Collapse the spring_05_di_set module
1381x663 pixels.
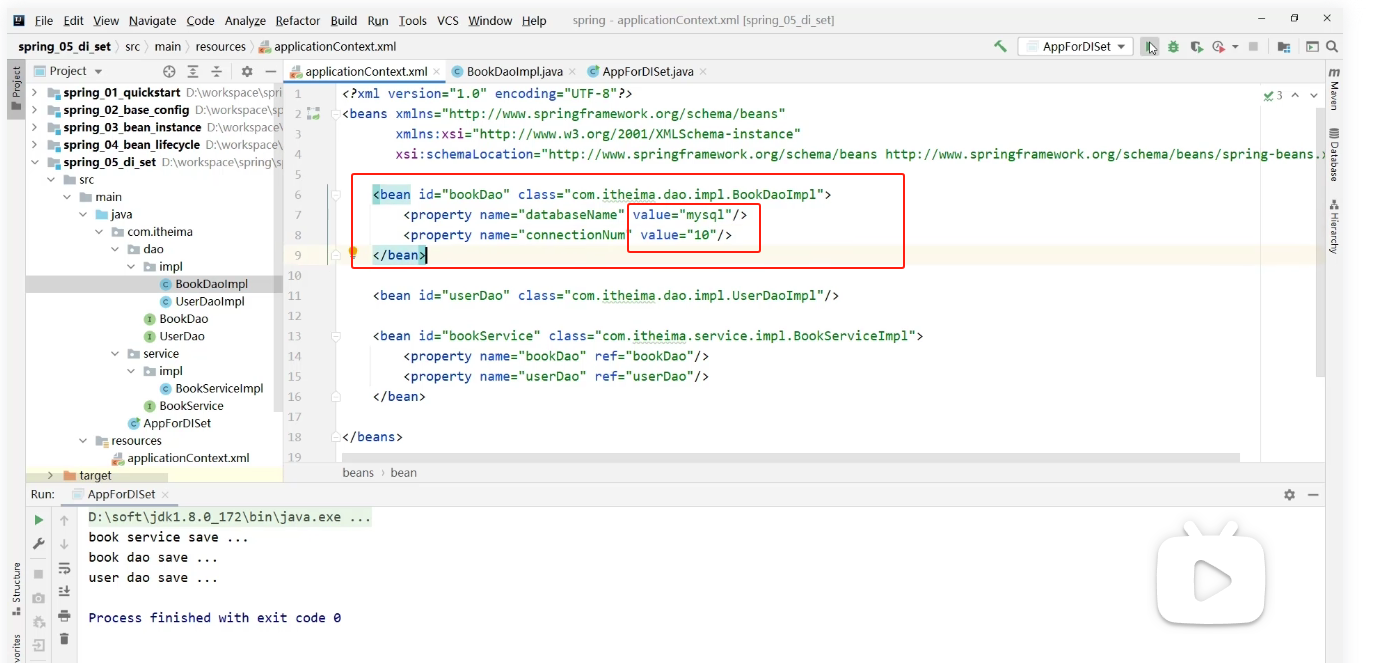35,162
